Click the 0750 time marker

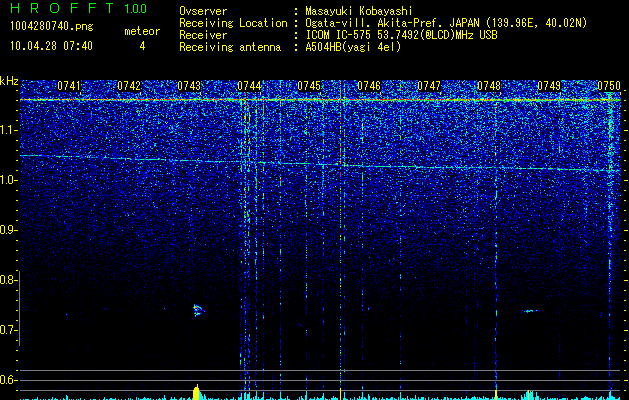click(609, 86)
